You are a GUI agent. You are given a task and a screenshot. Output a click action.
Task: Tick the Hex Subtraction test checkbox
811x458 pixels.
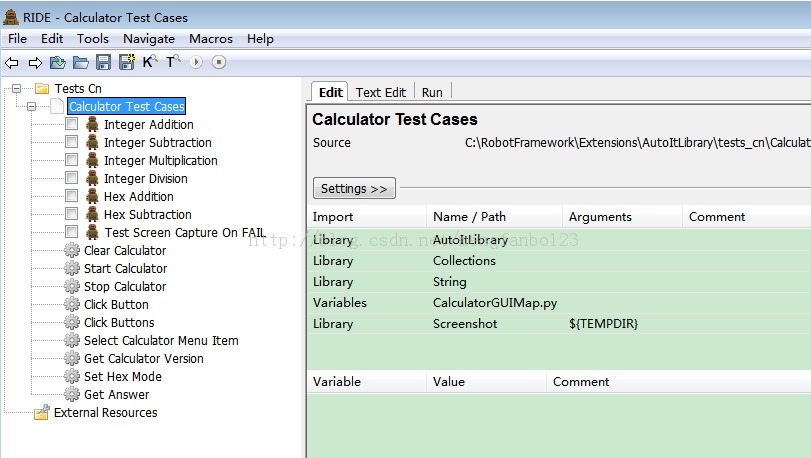point(71,214)
